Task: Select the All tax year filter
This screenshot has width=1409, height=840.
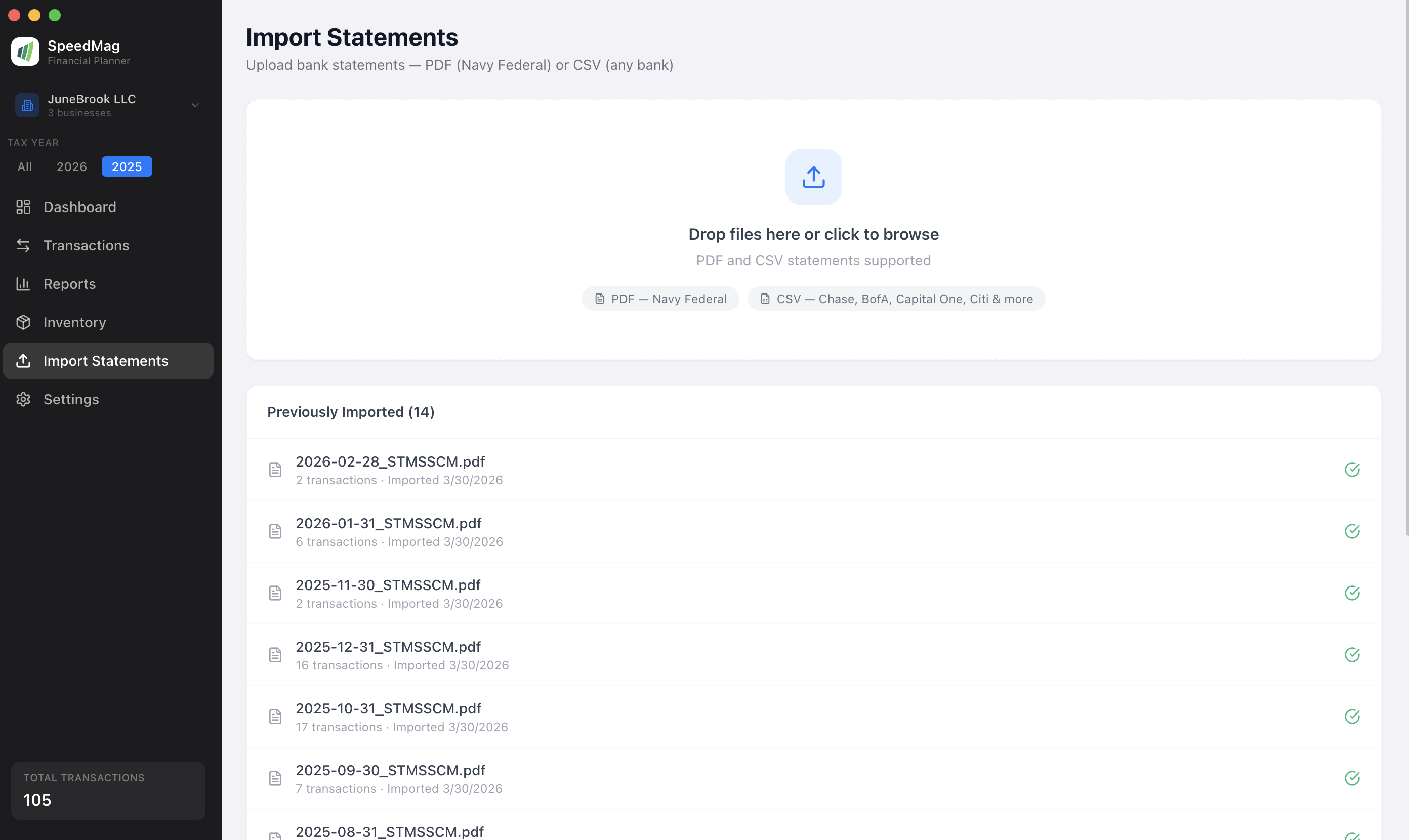Action: click(24, 167)
